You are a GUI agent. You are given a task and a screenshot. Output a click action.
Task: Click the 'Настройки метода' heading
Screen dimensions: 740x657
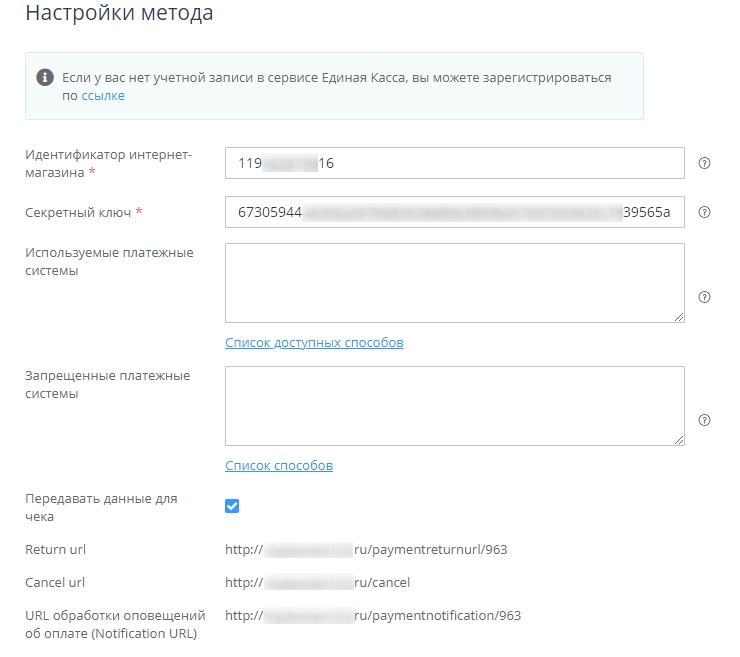119,14
